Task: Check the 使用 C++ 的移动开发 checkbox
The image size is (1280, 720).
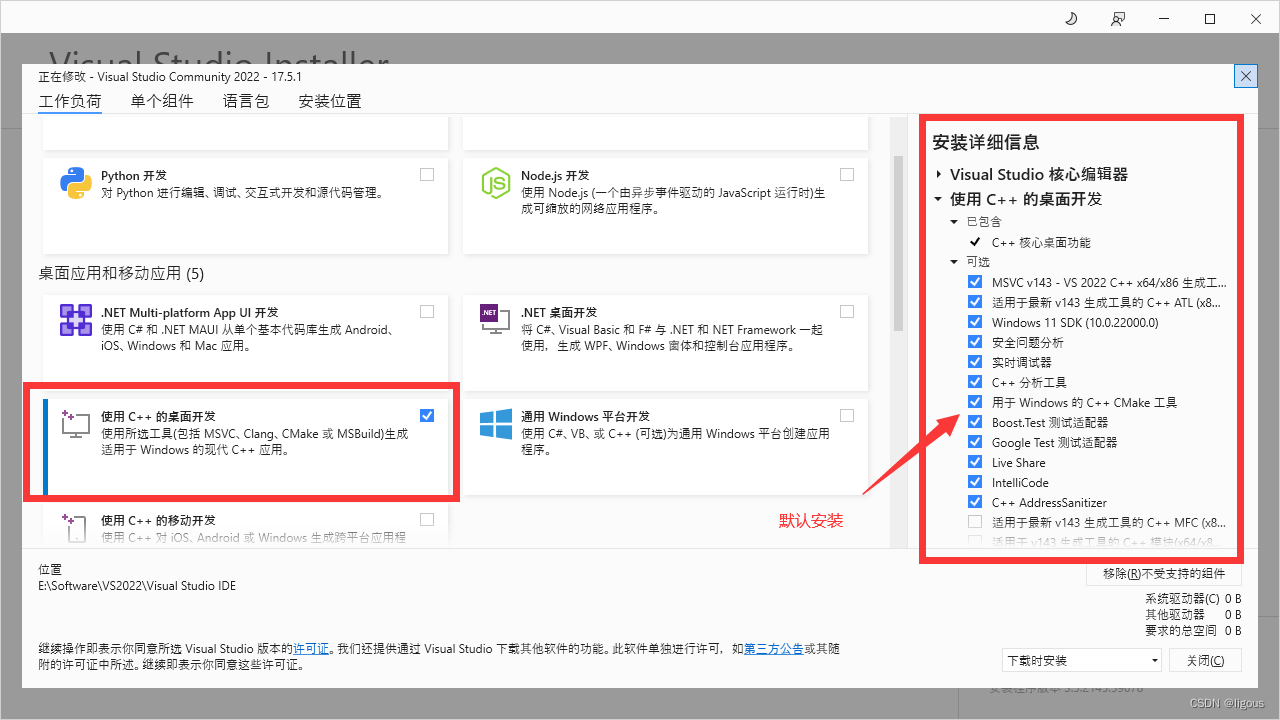Action: pyautogui.click(x=427, y=519)
